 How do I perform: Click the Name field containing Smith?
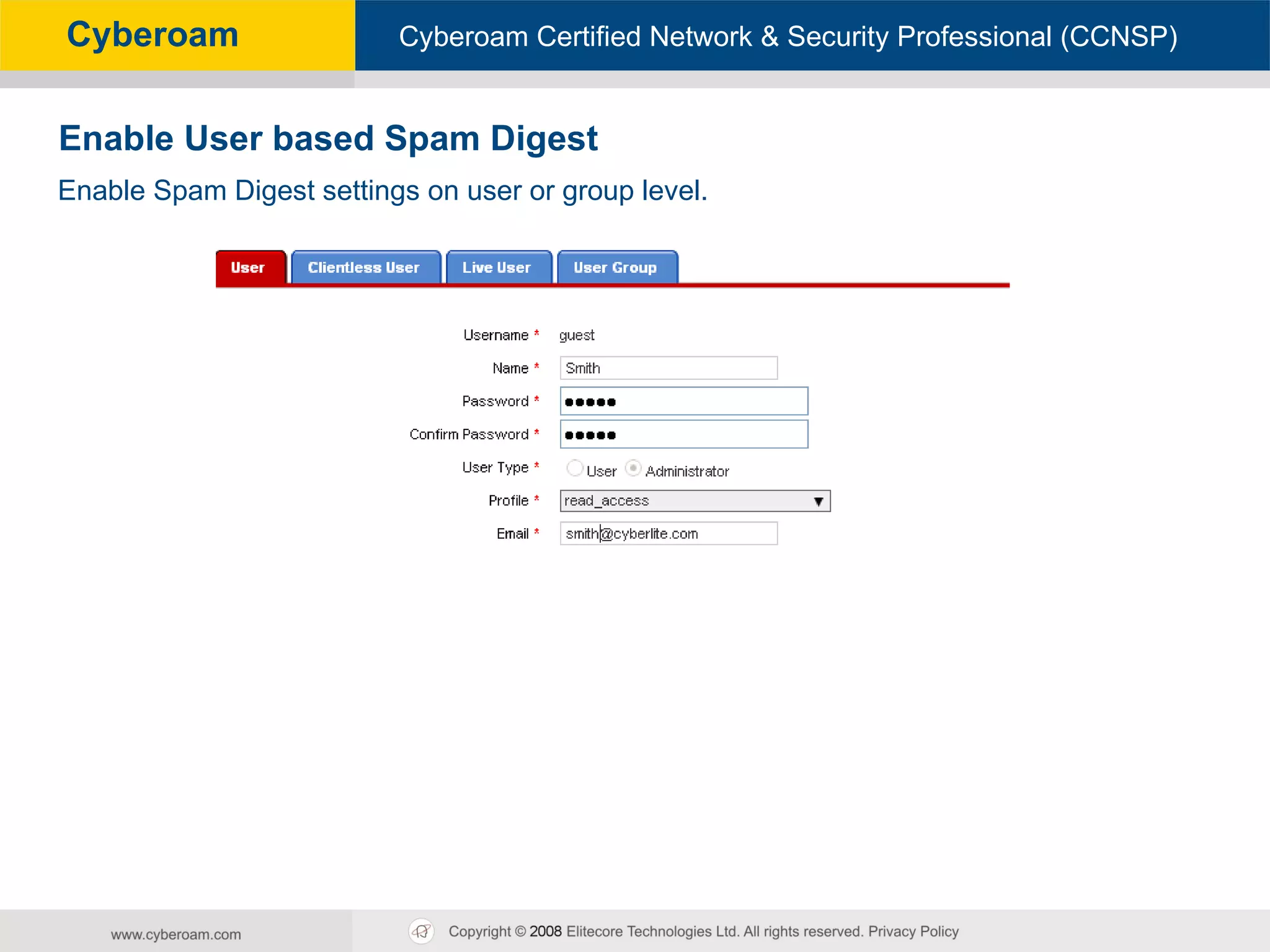click(x=668, y=368)
